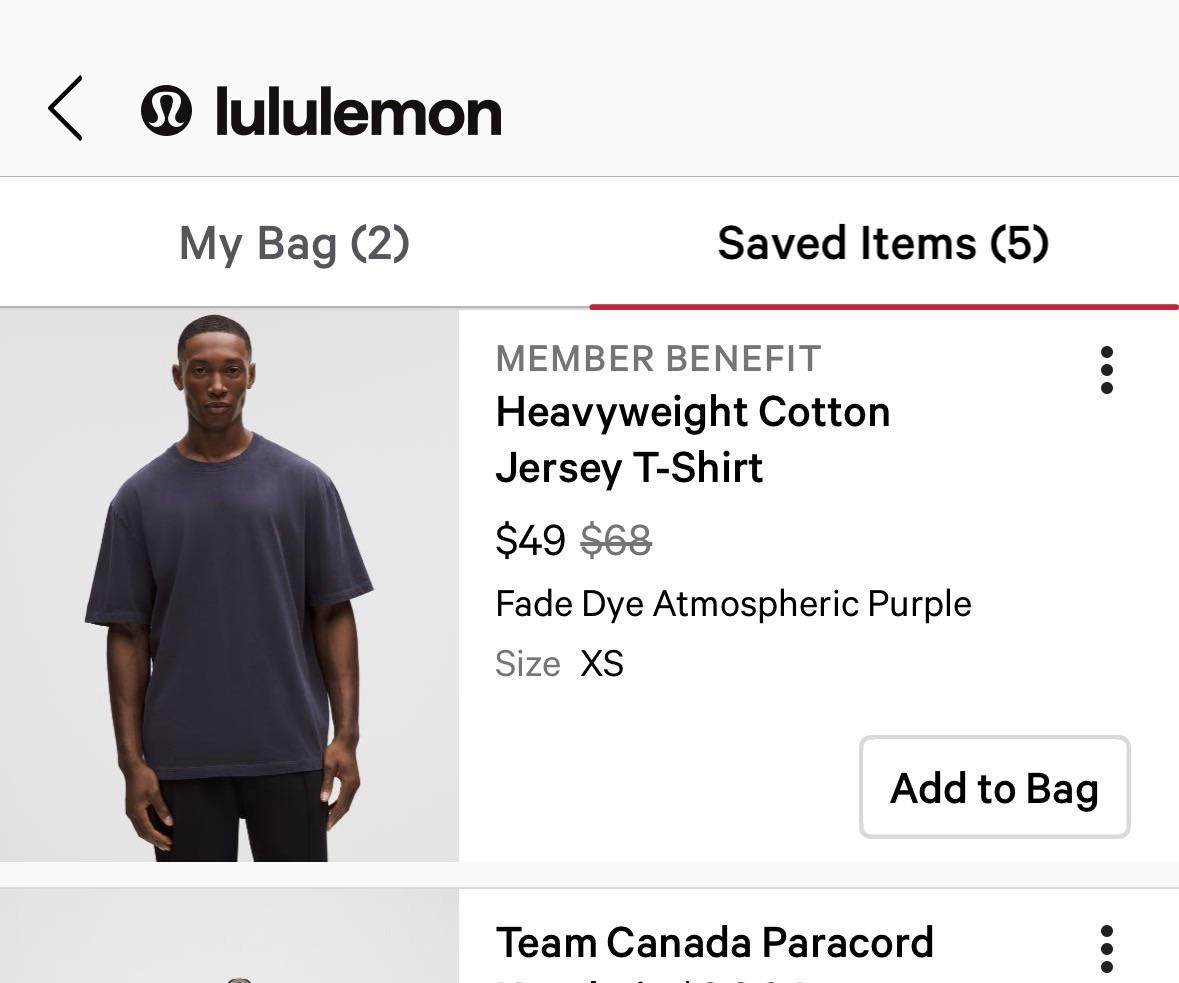
Task: Open the Heavyweight Cotton T-Shirt product photo
Action: [229, 585]
